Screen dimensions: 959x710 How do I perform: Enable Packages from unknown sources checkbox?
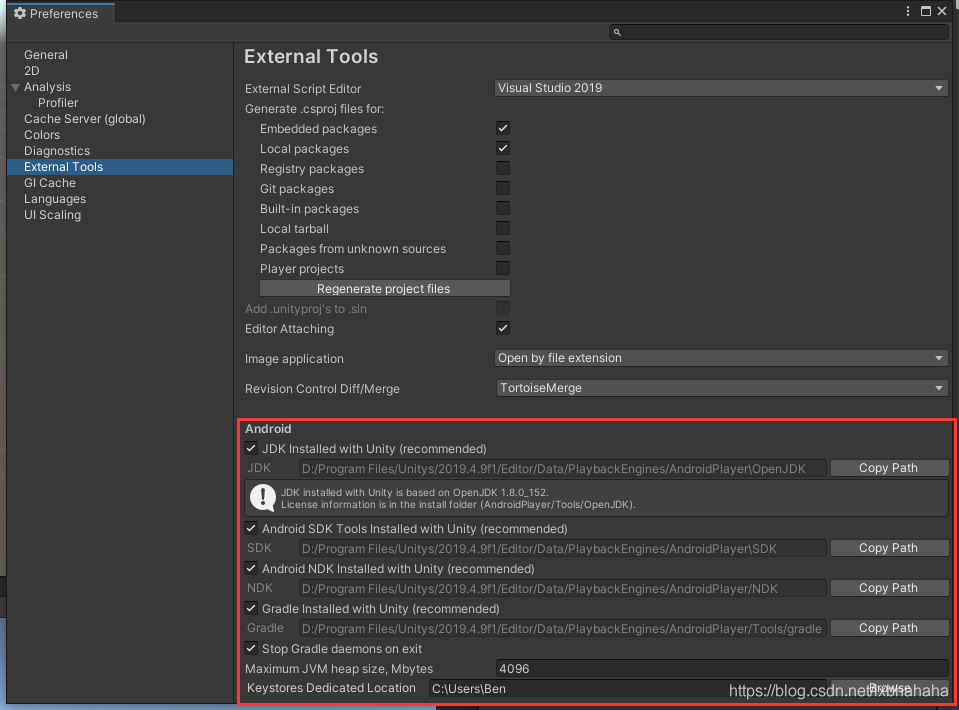tap(503, 248)
